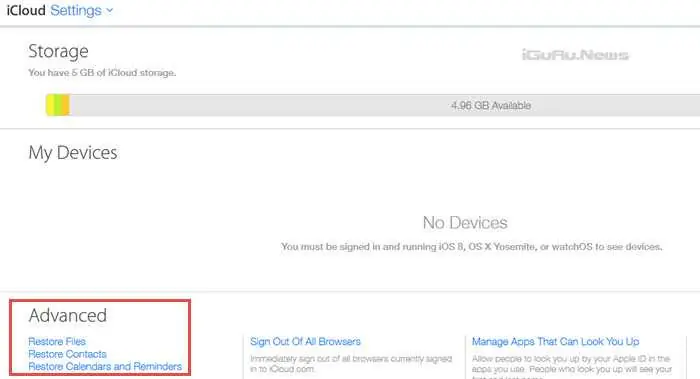Viewport: 700px width, 379px height.
Task: Select the My Devices heading
Action: (x=73, y=153)
